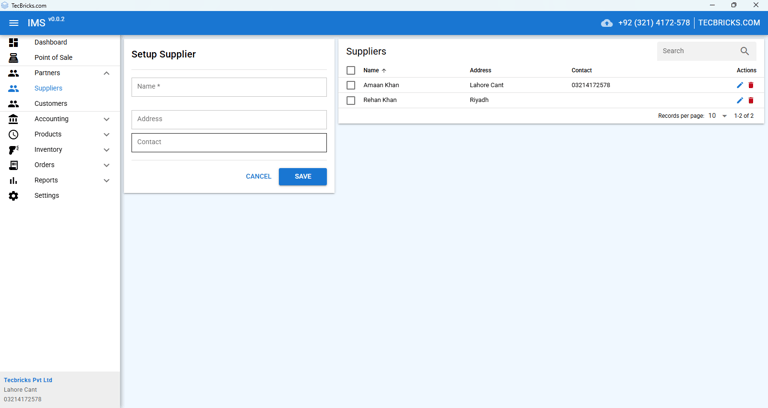Select all suppliers with header checkbox

point(351,71)
